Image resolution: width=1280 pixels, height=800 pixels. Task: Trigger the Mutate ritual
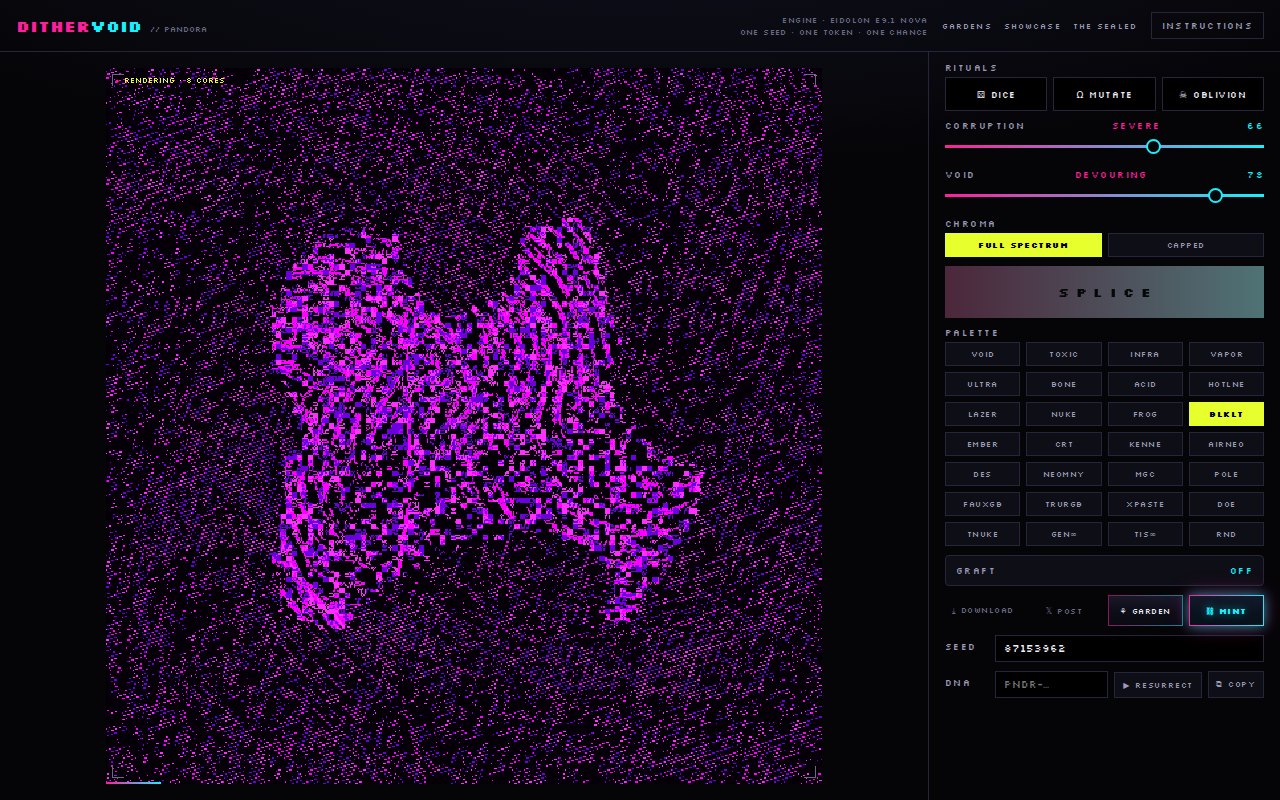(x=1104, y=94)
